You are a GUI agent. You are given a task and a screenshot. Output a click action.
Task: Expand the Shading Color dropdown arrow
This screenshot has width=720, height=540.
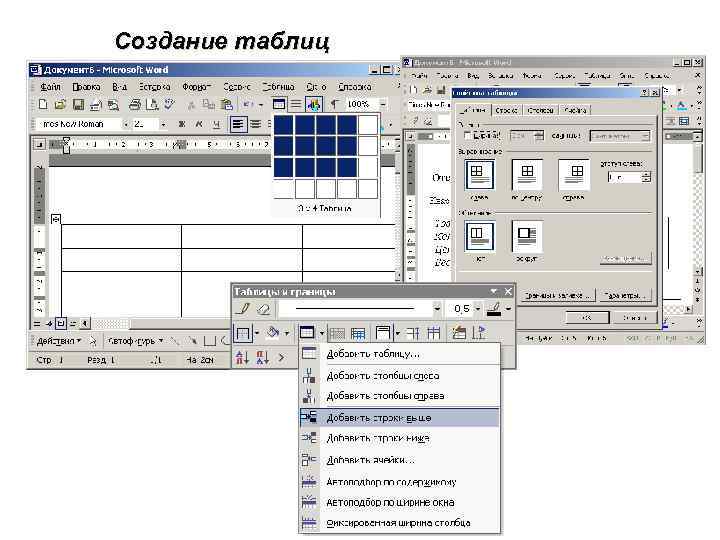(x=287, y=332)
